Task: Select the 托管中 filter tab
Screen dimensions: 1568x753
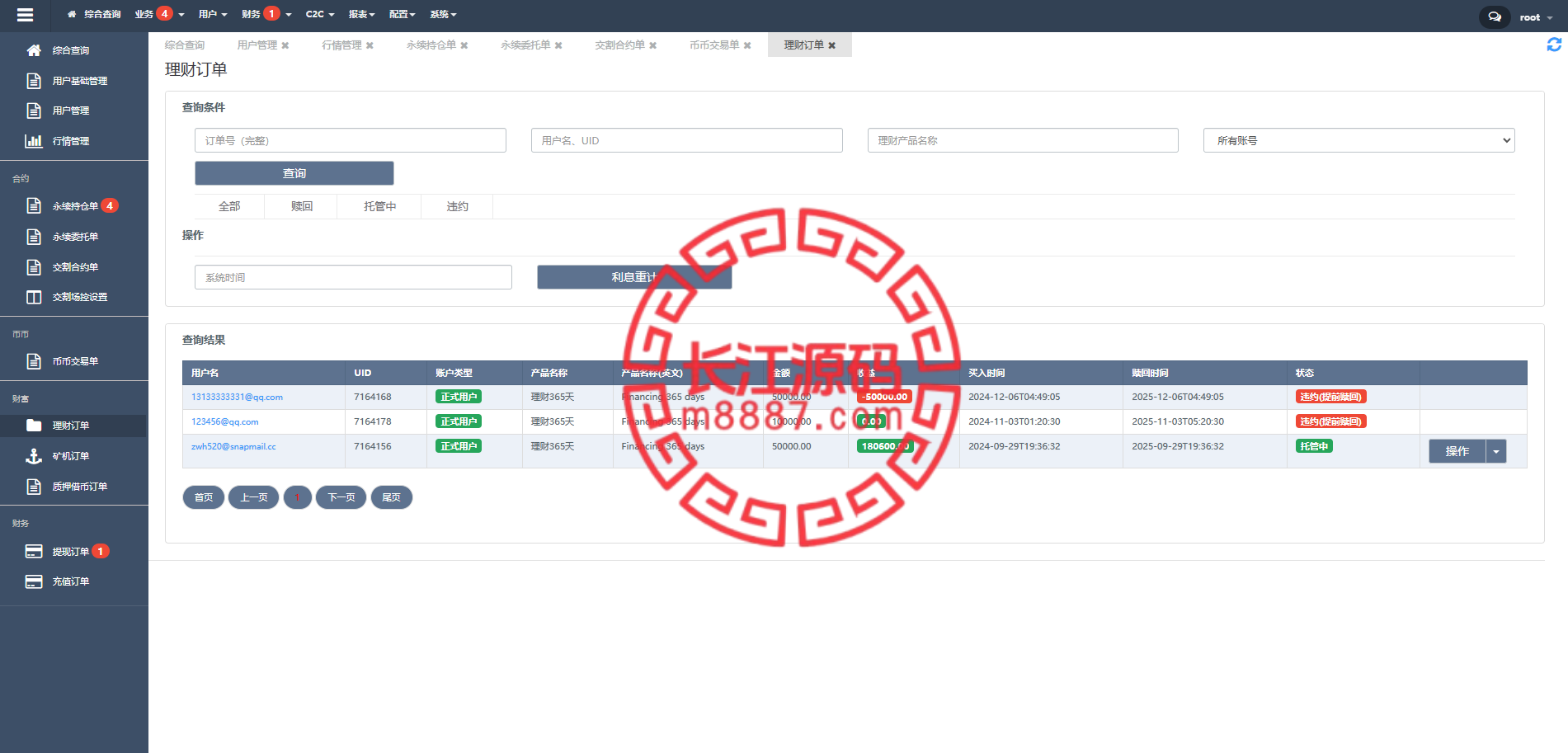Action: tap(380, 206)
